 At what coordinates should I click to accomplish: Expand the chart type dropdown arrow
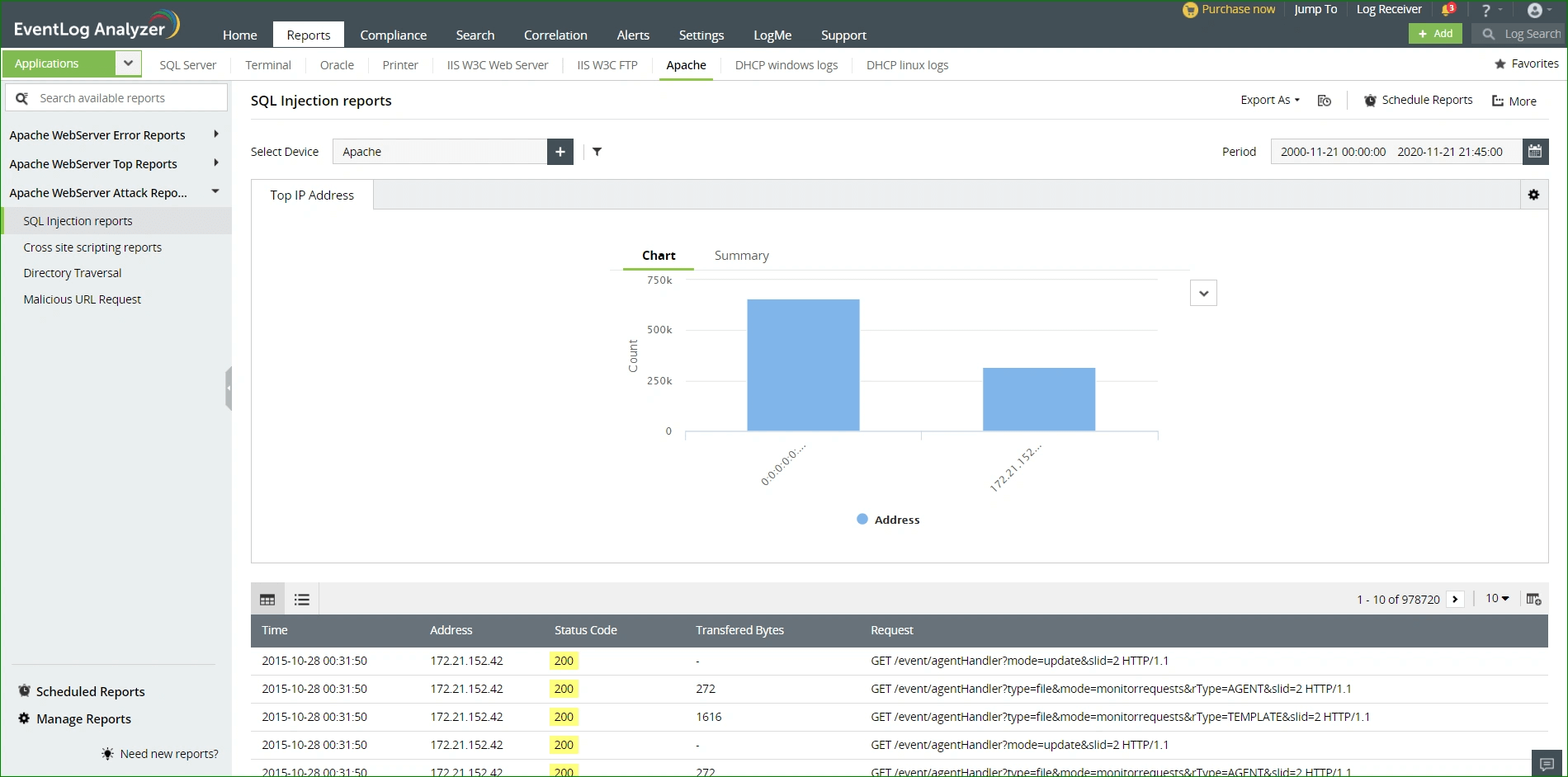(x=1203, y=293)
